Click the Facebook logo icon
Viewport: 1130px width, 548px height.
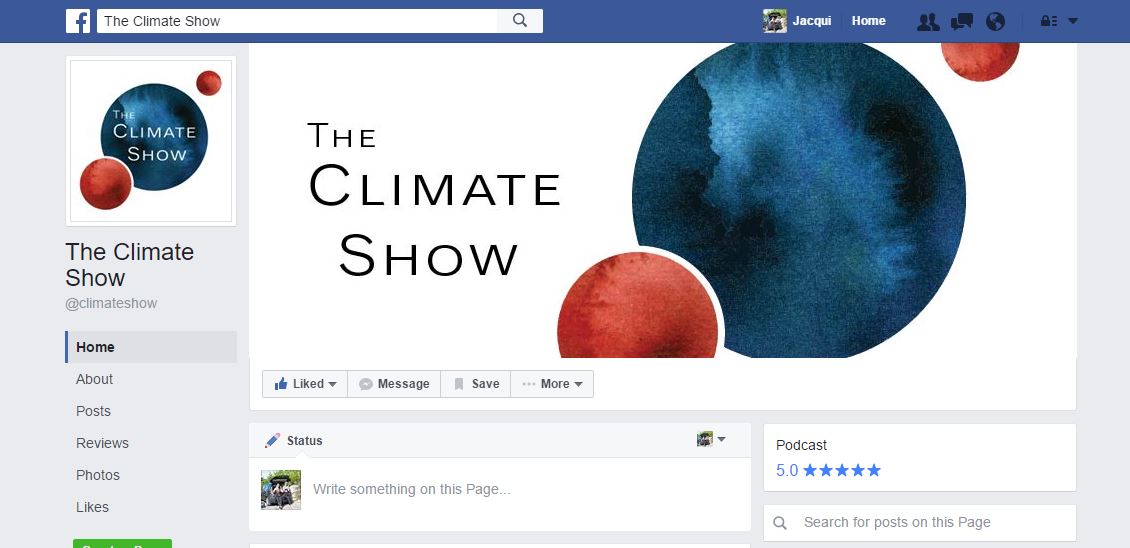78,21
